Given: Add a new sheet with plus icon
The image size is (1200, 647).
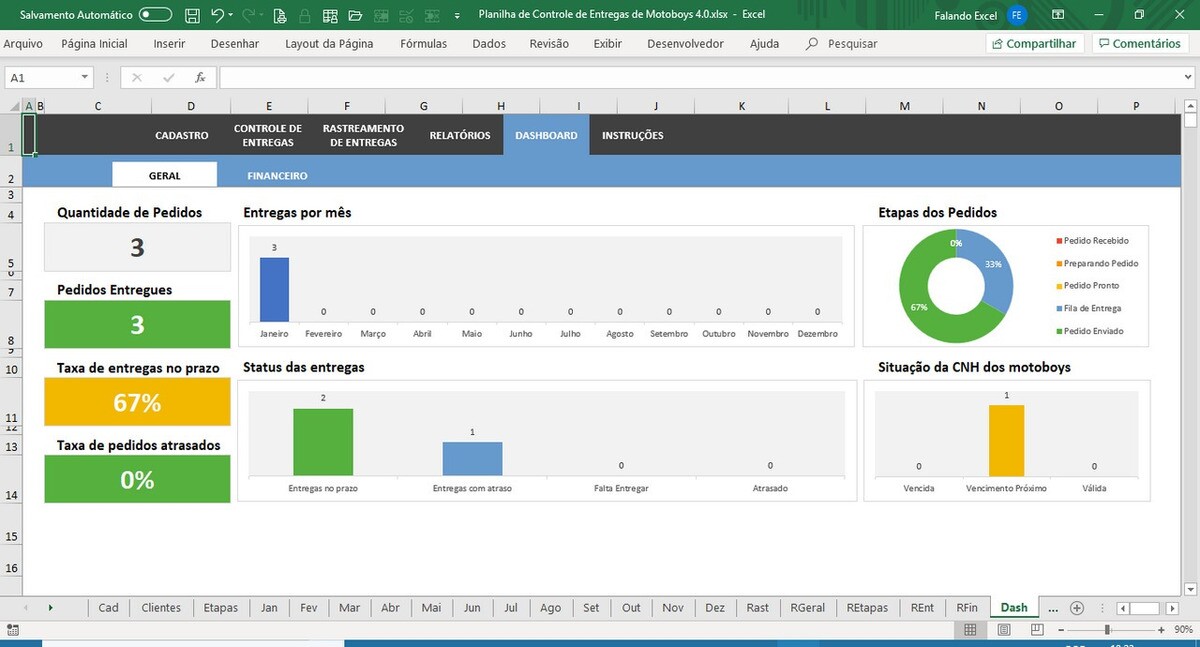Looking at the screenshot, I should [1077, 608].
